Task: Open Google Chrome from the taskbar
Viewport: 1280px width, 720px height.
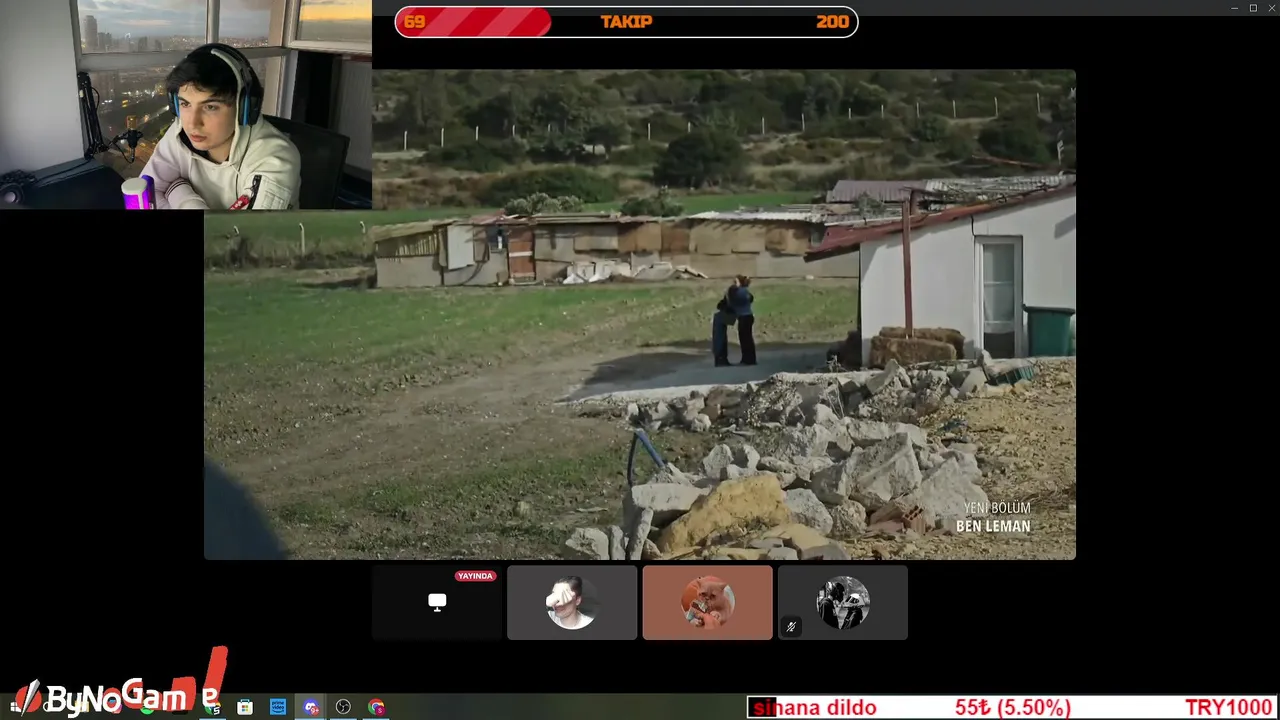Action: pyautogui.click(x=376, y=707)
